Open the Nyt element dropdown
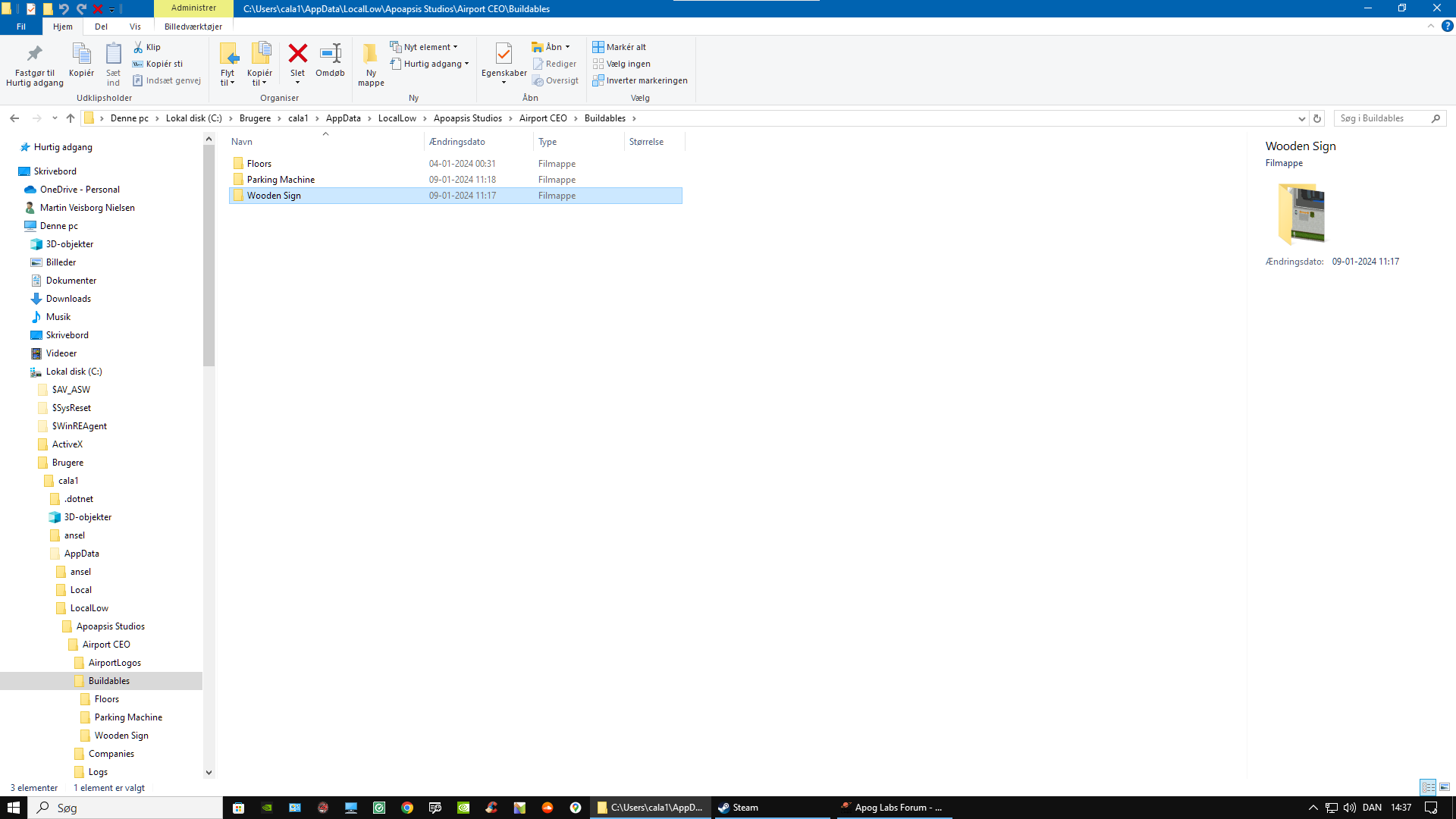 click(x=424, y=47)
